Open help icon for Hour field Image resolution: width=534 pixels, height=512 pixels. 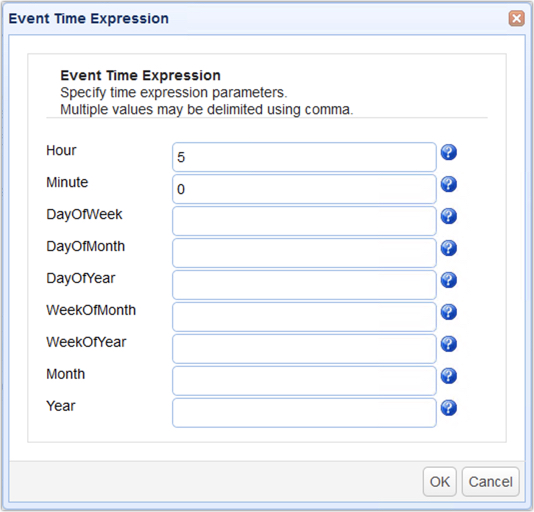449,152
